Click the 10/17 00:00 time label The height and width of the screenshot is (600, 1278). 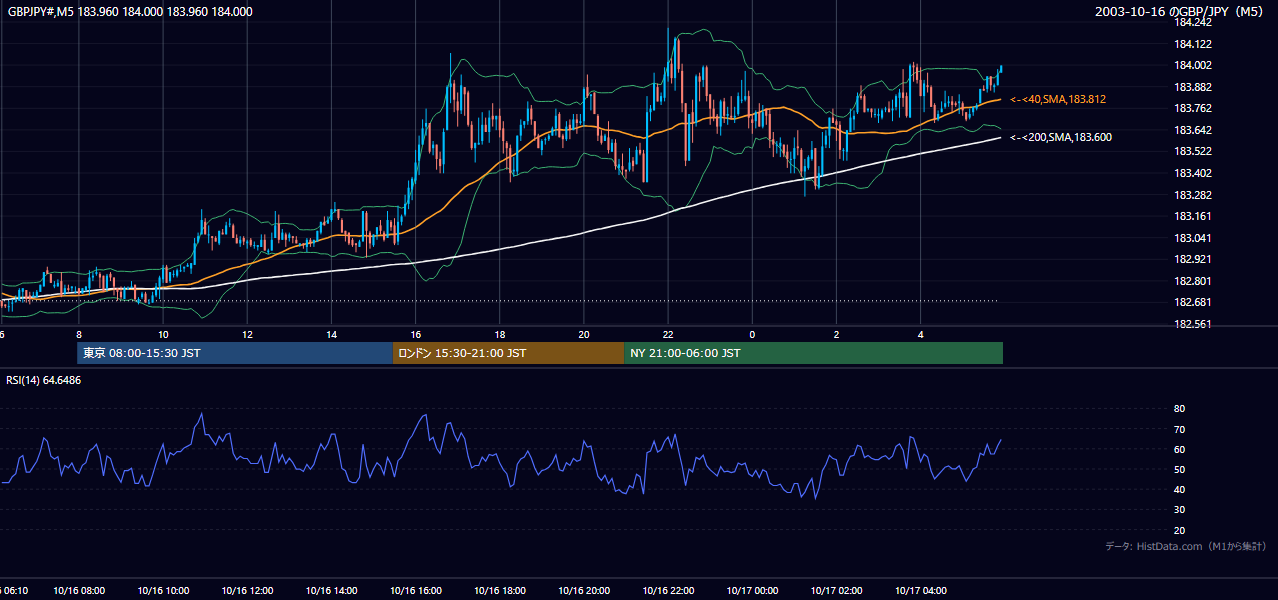pos(752,591)
